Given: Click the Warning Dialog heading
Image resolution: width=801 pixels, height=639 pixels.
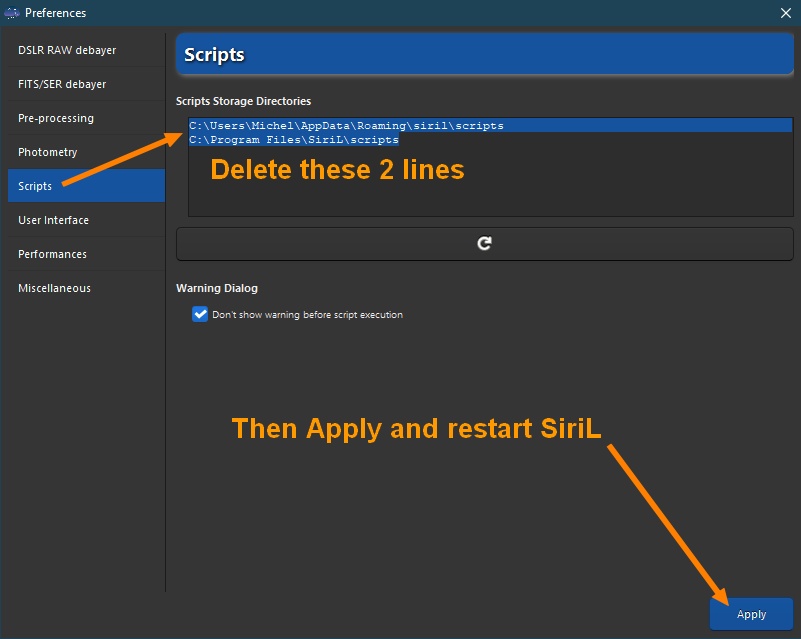Looking at the screenshot, I should click(217, 288).
